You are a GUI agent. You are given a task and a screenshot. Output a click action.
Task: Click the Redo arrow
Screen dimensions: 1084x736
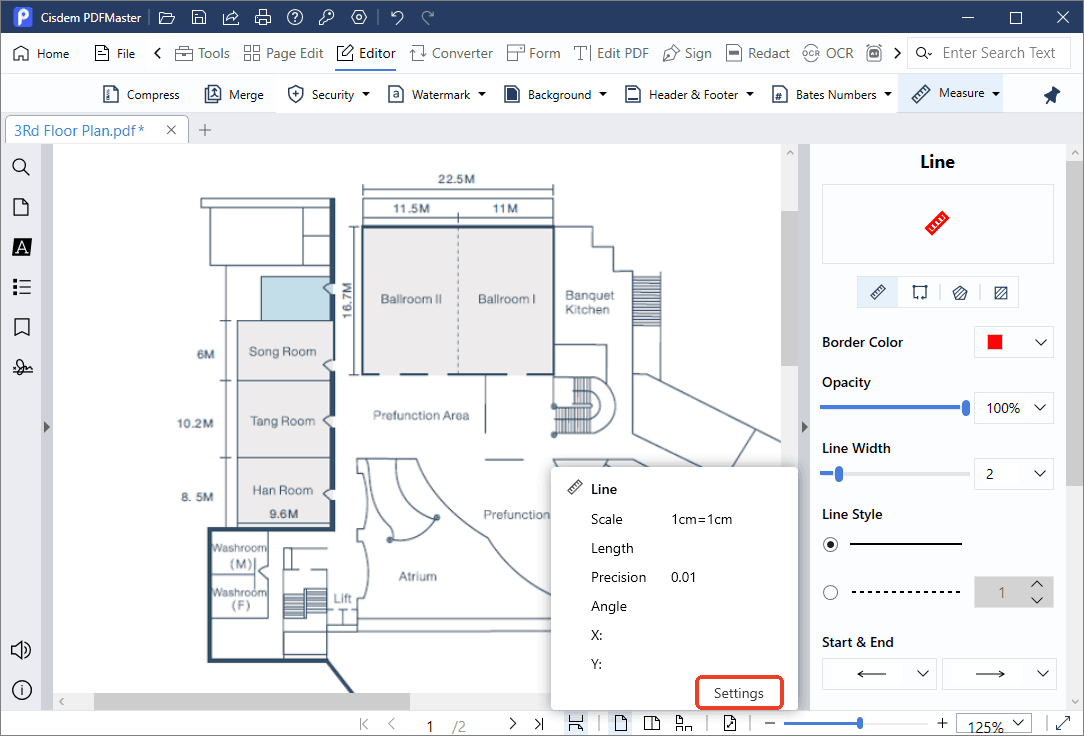(428, 17)
